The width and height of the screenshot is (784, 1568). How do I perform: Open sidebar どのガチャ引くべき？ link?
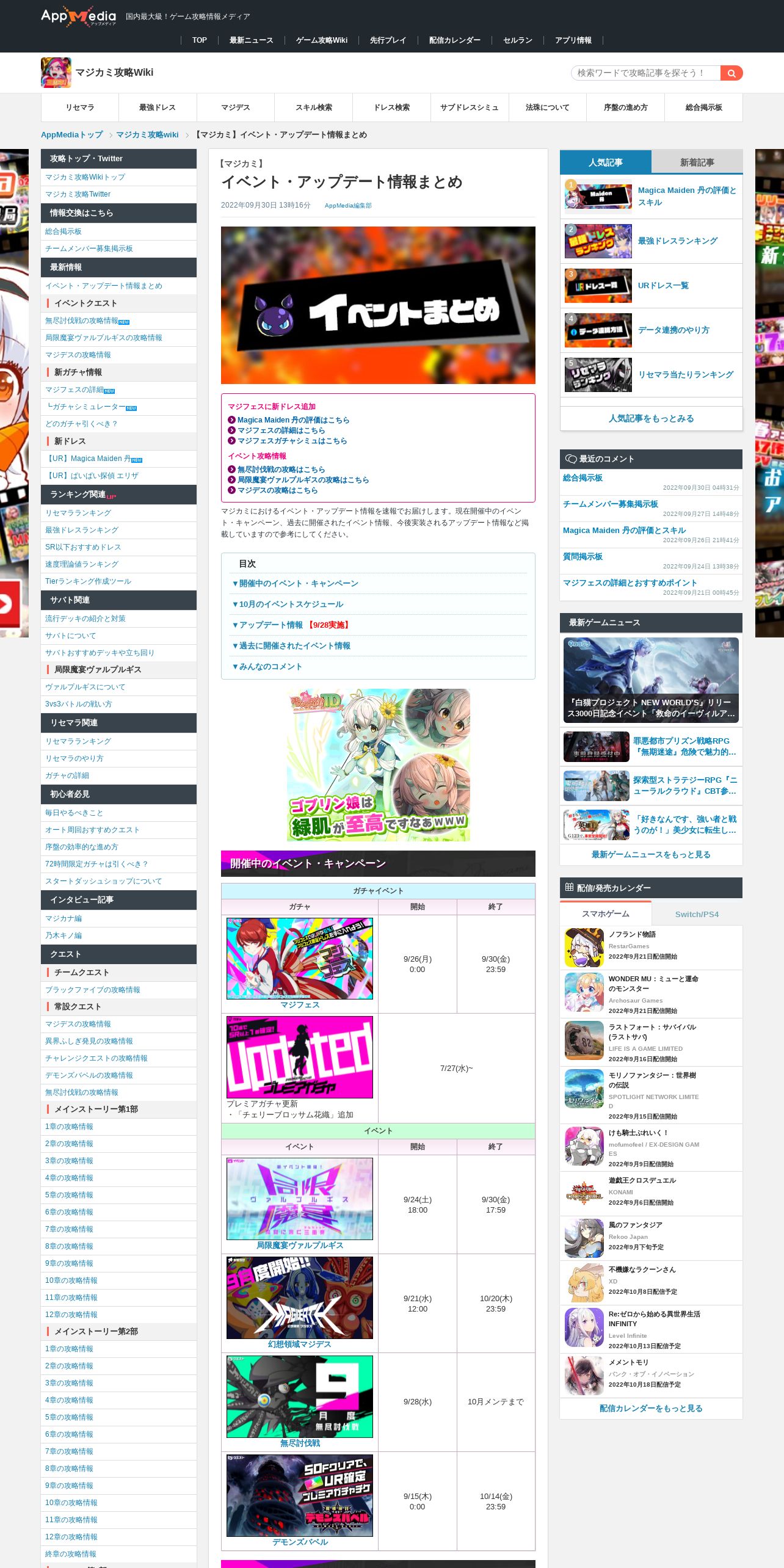pos(81,424)
